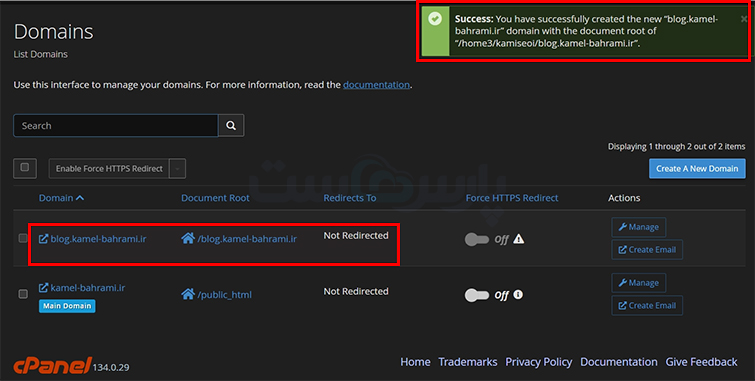Toggle Force HTTPS Redirect for blog.kamel-bahrami.ir
Image resolution: width=755 pixels, height=381 pixels.
pos(477,239)
